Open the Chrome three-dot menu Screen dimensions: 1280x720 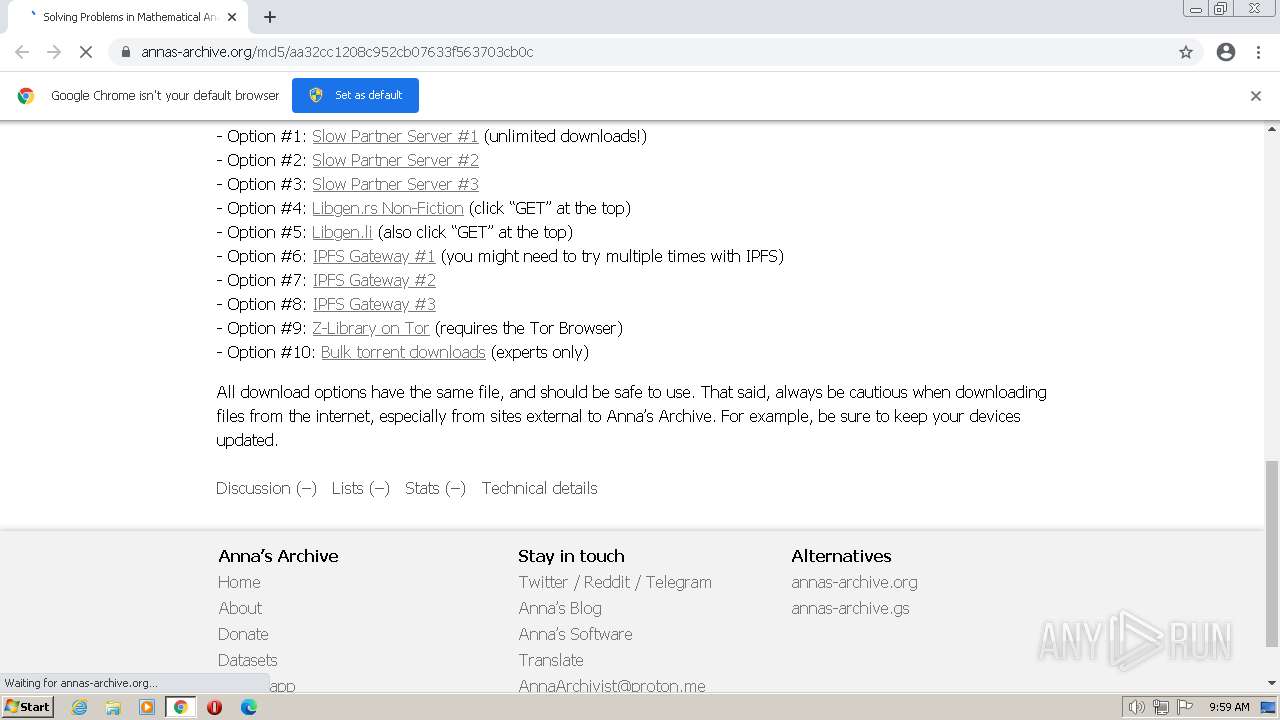coord(1258,52)
